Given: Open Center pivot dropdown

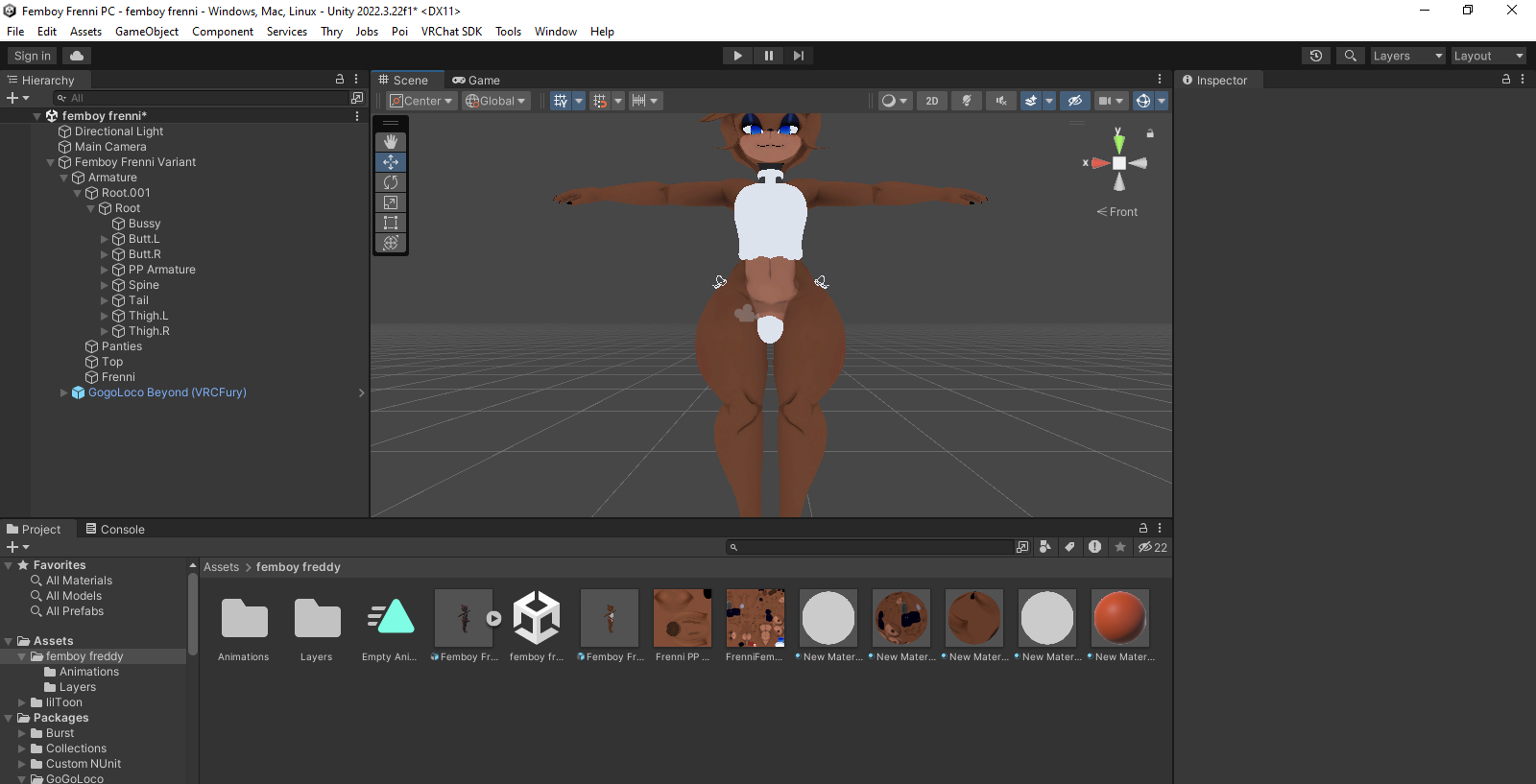Looking at the screenshot, I should click(420, 101).
